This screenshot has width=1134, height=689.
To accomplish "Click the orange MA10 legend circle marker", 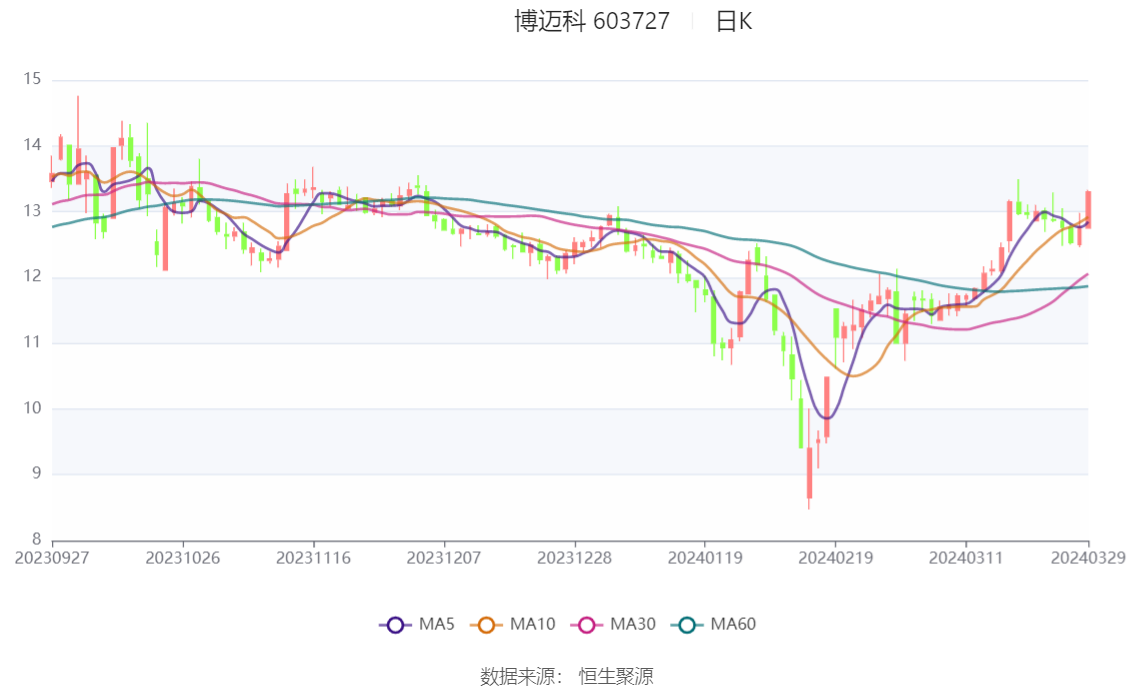I will (487, 625).
